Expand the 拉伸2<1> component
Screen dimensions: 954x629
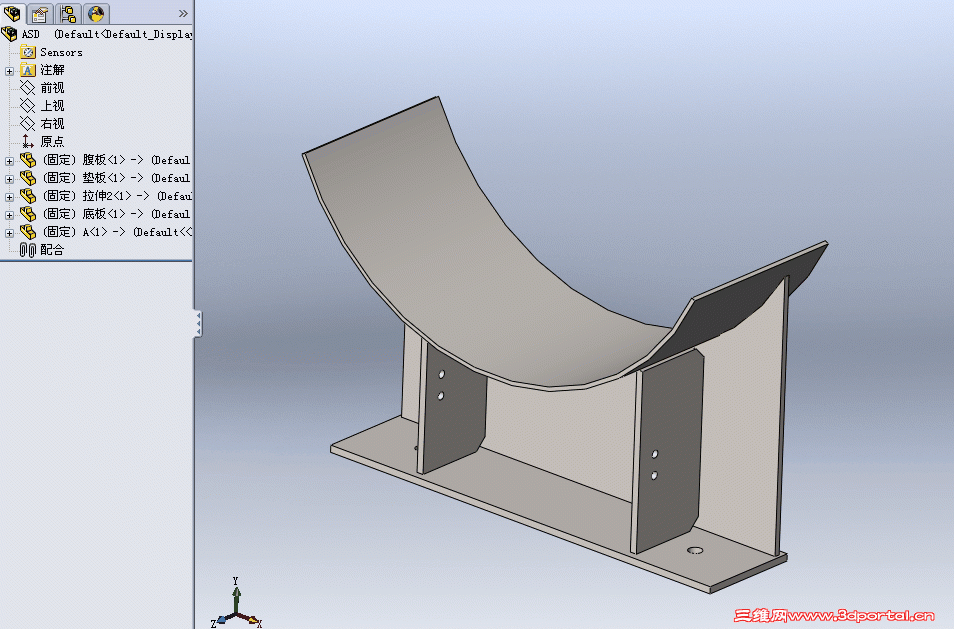[x=9, y=197]
